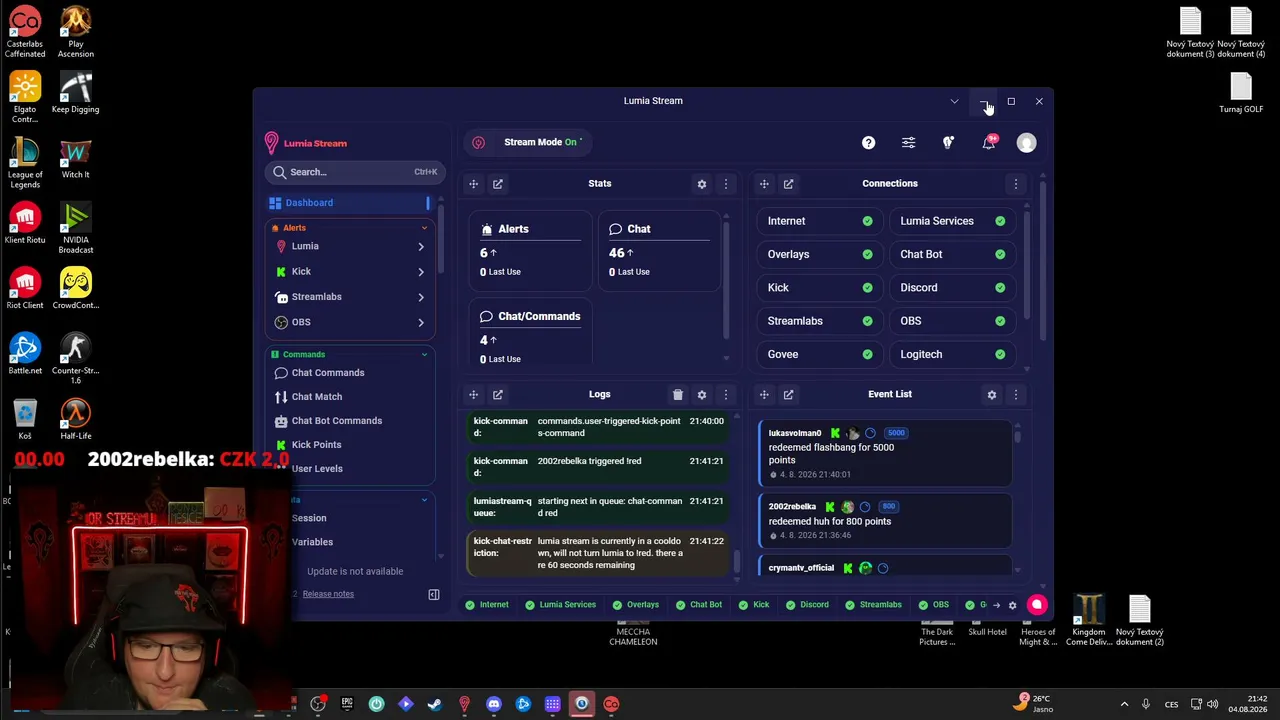Open the notifications bell icon

[988, 143]
